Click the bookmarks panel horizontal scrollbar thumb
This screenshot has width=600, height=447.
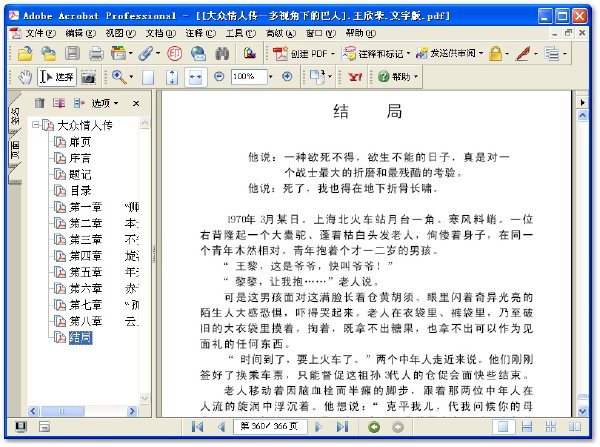coord(62,411)
